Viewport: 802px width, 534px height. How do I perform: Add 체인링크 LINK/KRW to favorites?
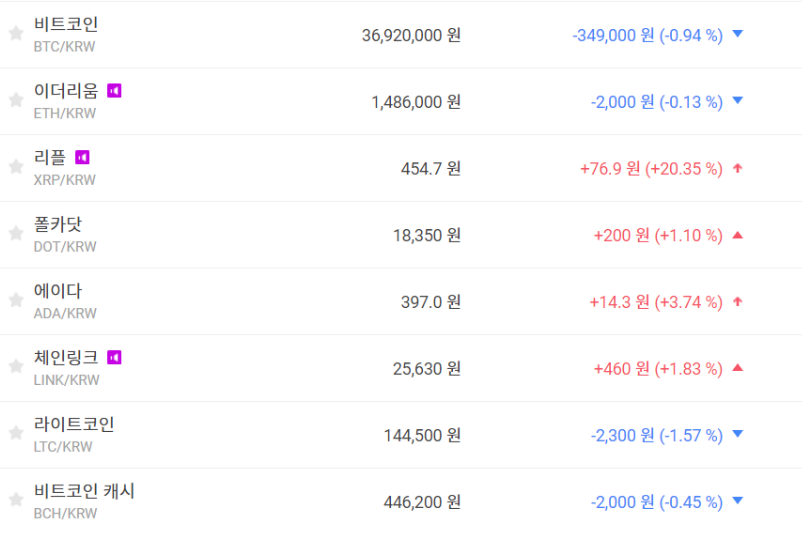(15, 367)
